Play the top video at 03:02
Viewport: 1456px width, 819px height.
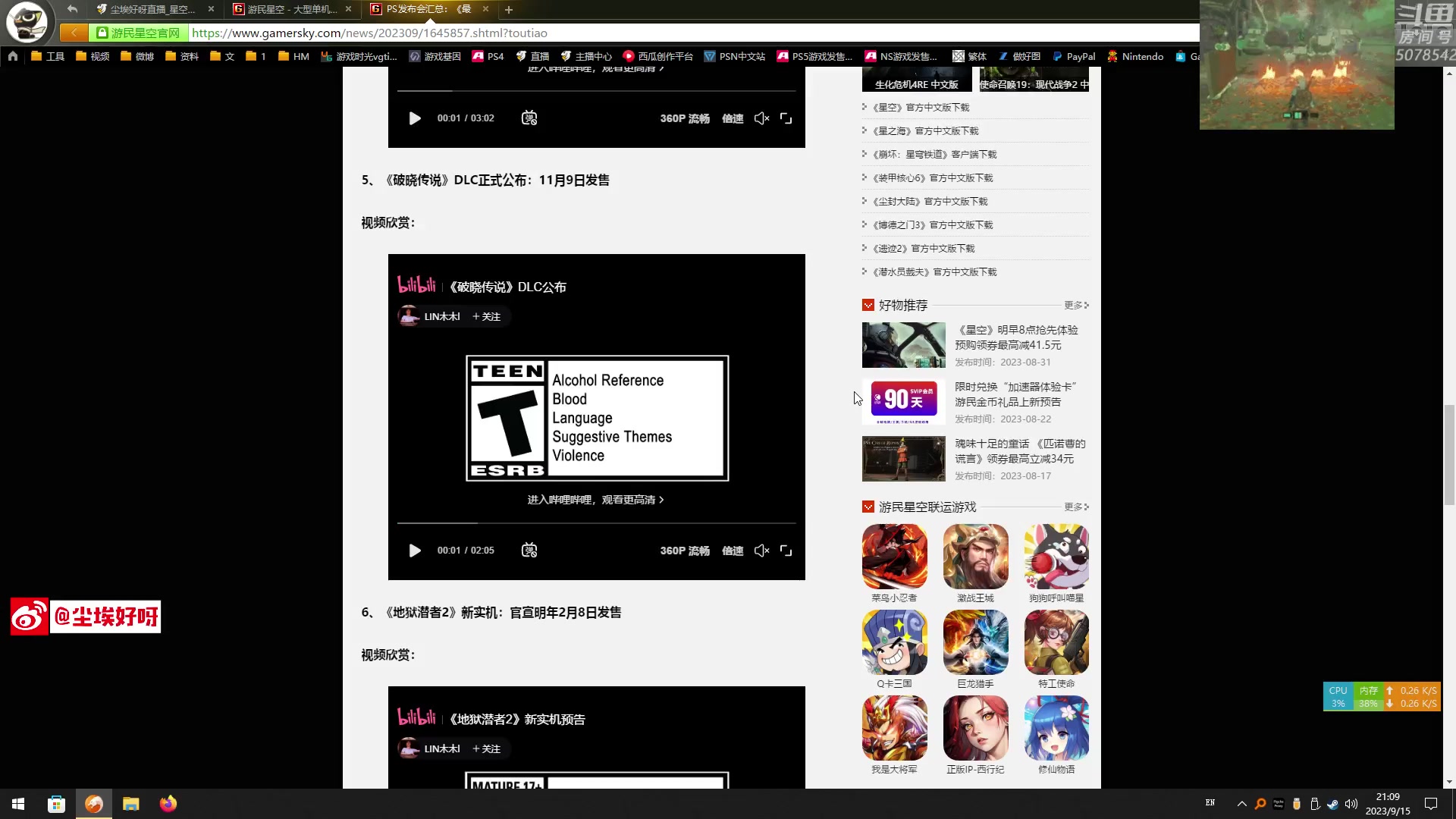415,118
